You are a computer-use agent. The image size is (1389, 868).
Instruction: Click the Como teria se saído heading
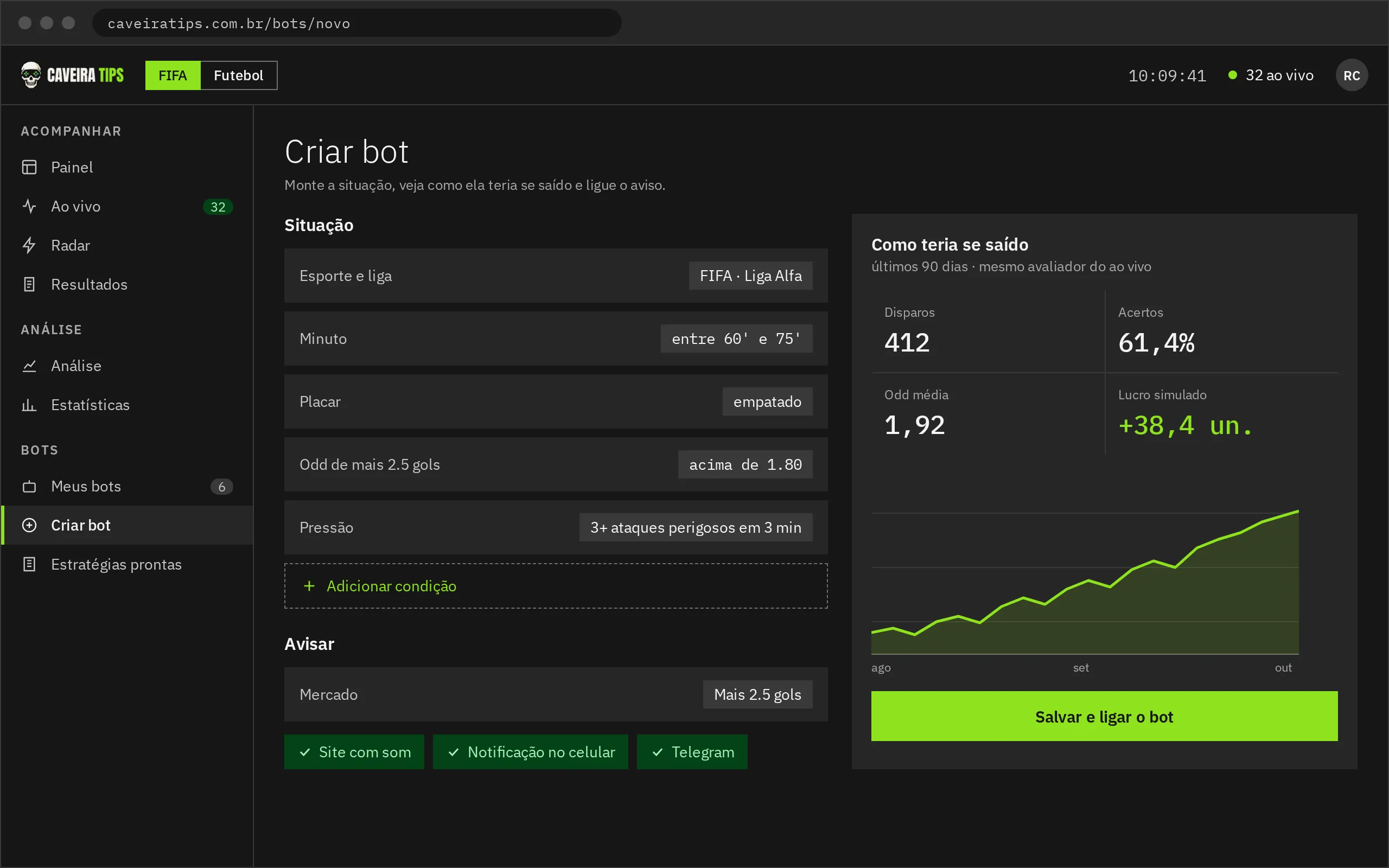[x=950, y=245]
